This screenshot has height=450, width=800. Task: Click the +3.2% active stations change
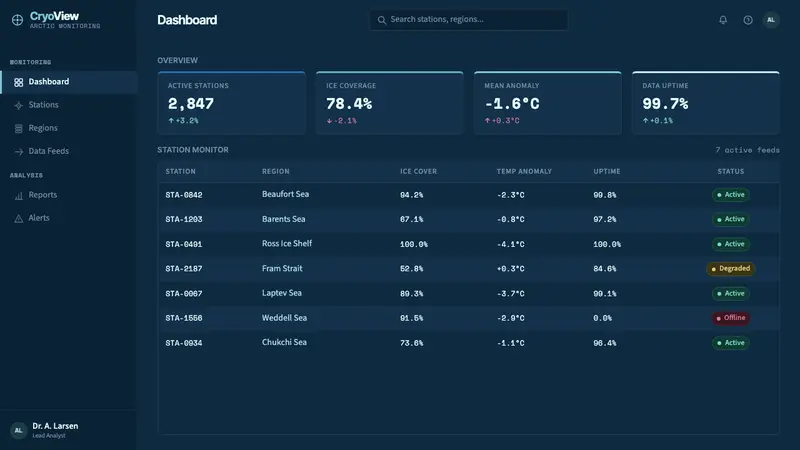coord(183,121)
